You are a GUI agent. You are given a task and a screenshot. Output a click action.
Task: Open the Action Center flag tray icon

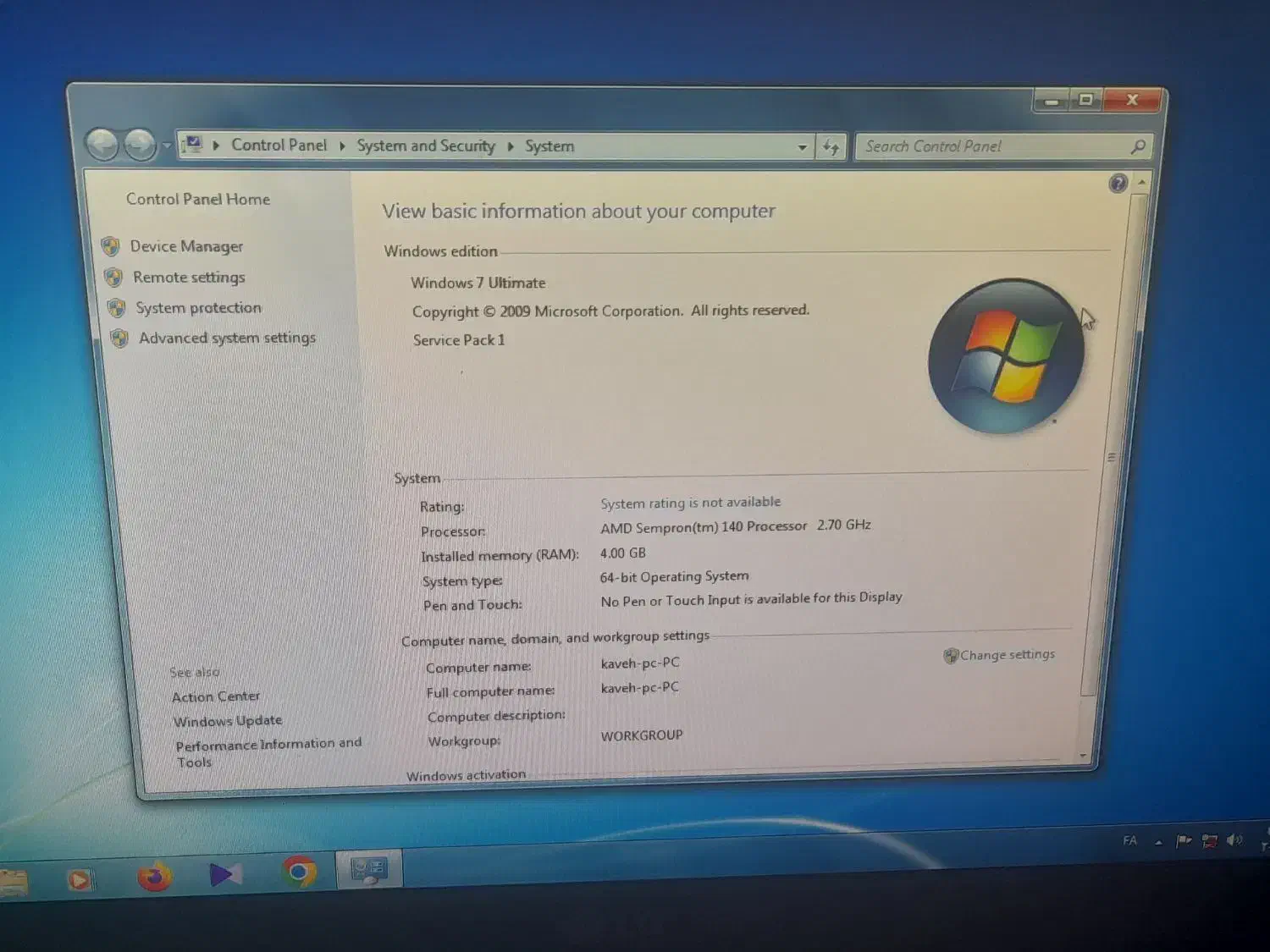(x=1184, y=840)
